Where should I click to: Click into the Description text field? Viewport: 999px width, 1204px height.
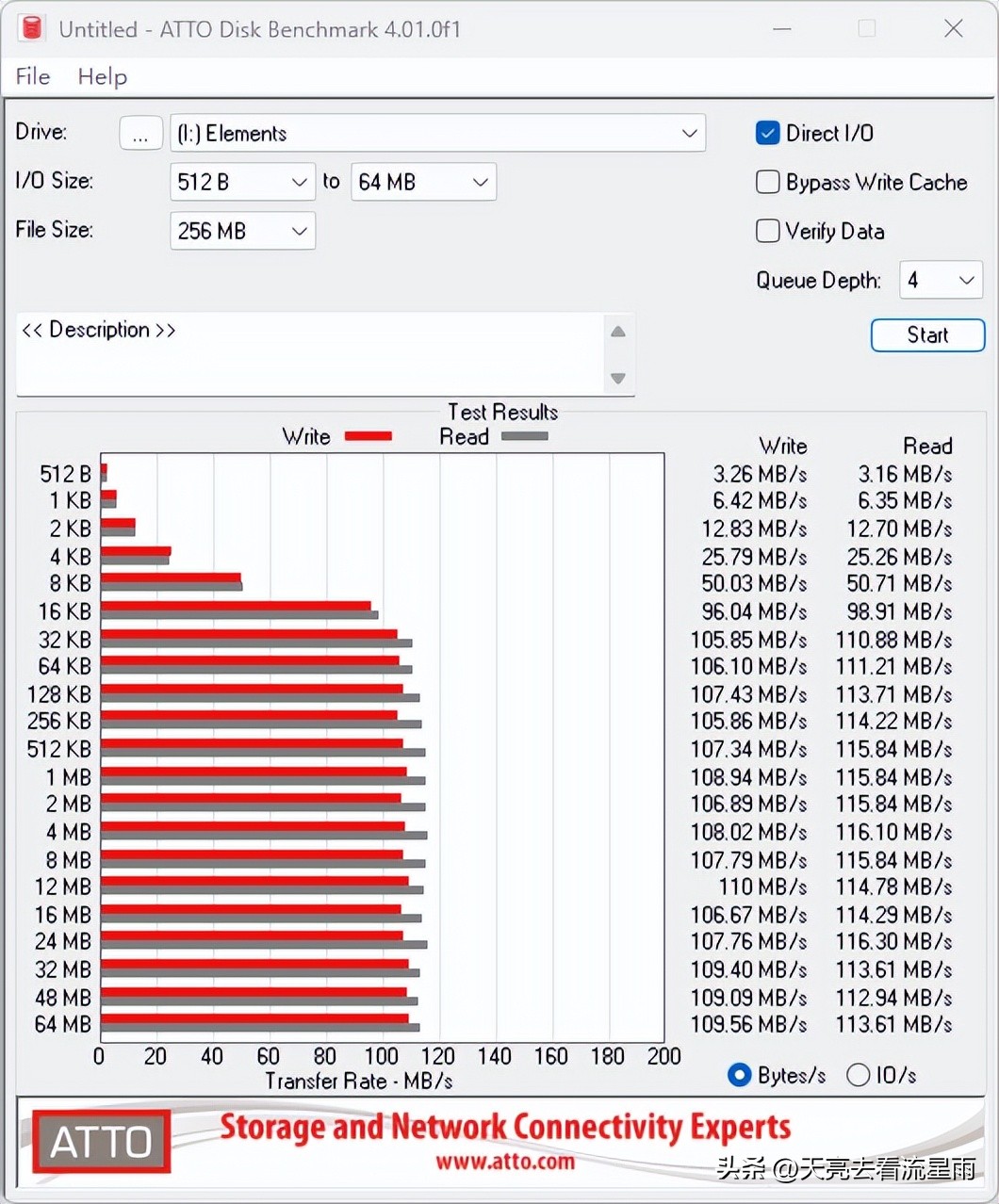click(x=311, y=354)
